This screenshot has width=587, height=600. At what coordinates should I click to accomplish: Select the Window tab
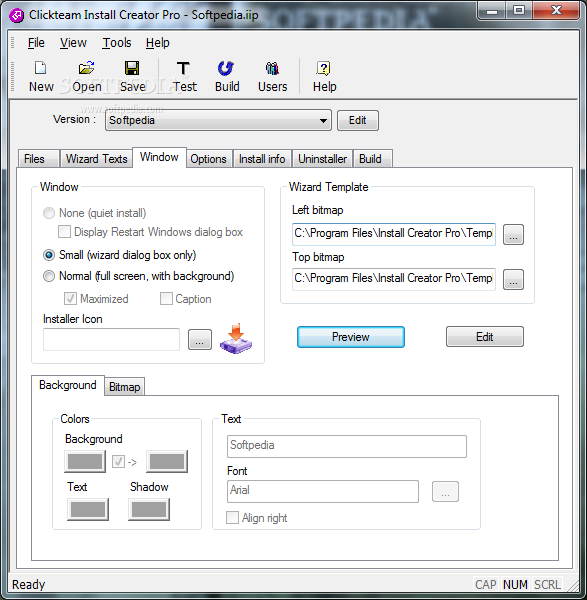159,157
